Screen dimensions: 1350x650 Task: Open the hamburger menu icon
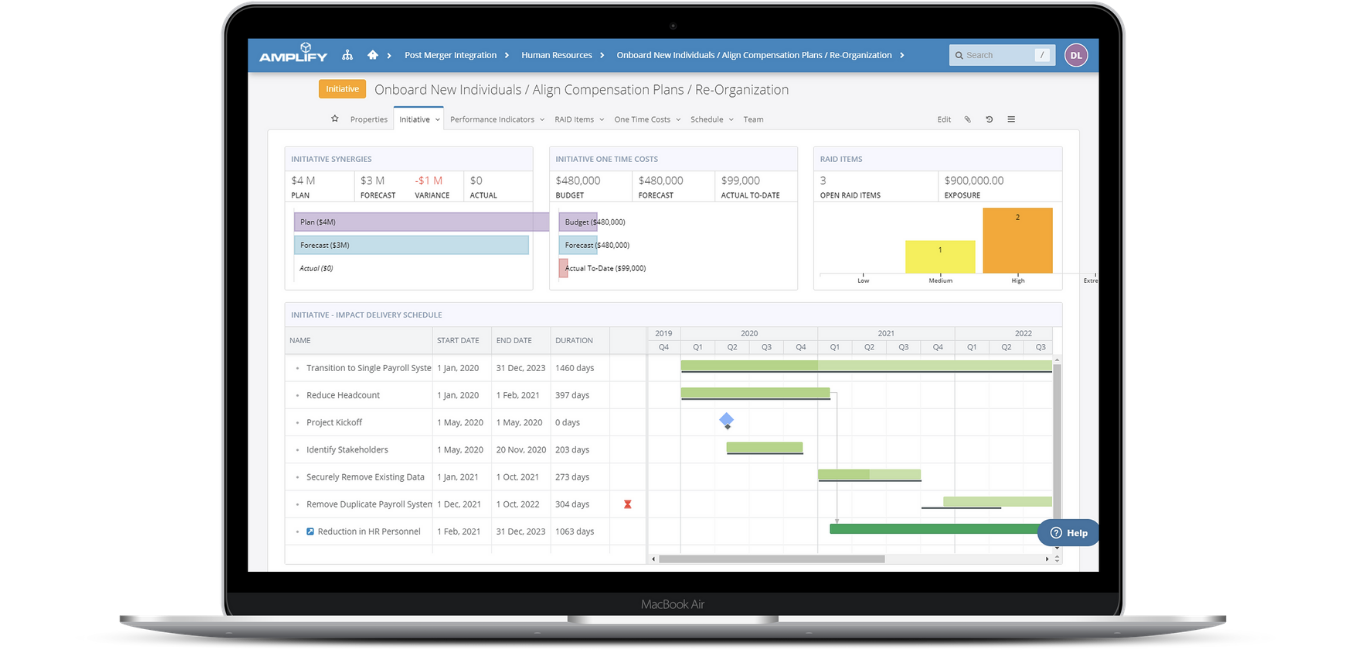point(1011,119)
